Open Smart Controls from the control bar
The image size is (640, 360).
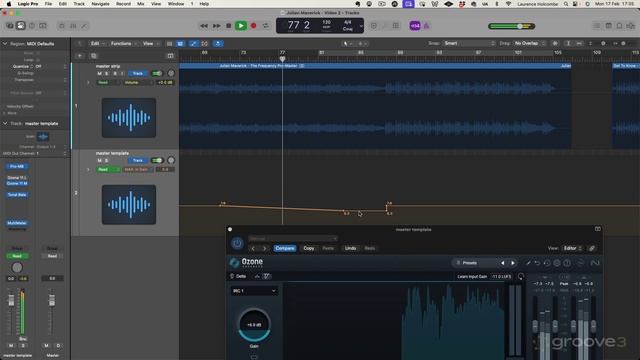[62, 26]
